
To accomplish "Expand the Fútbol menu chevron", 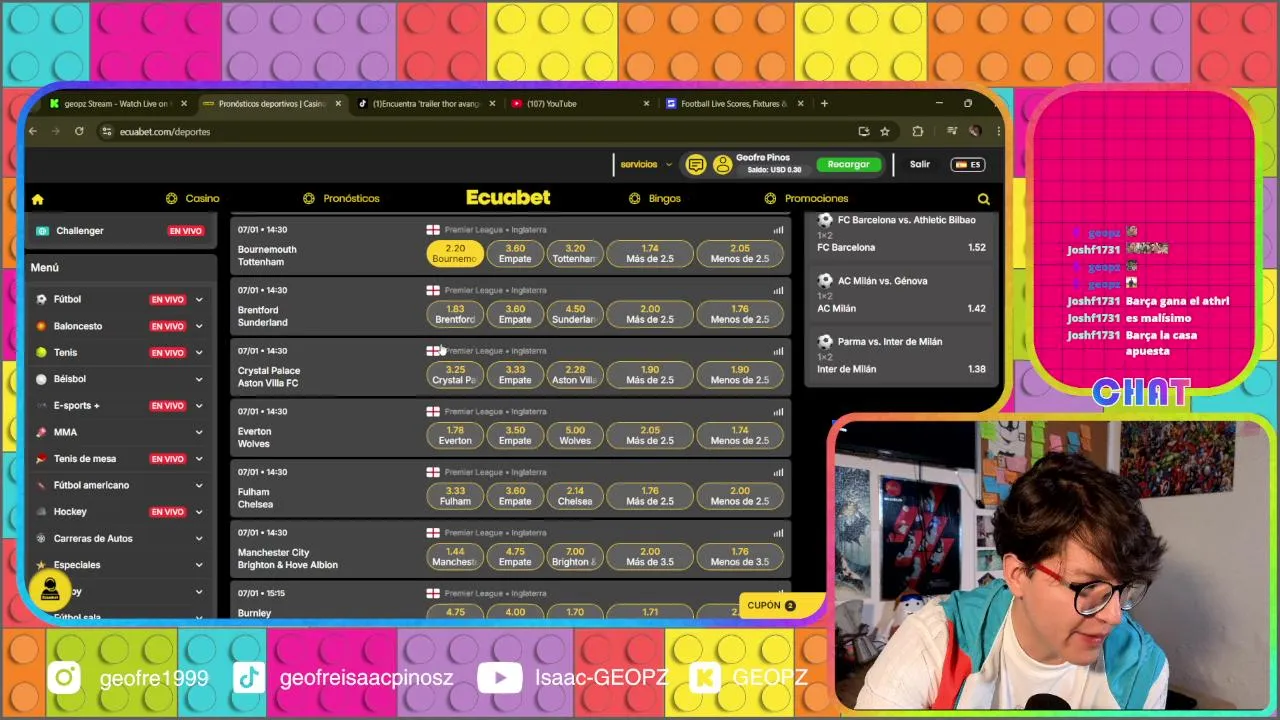I will (x=199, y=299).
